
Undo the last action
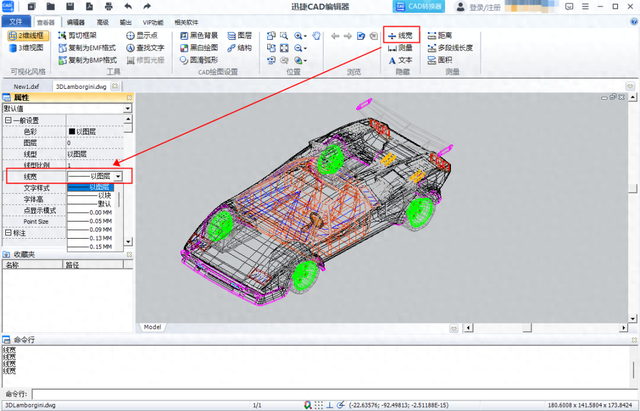click(x=128, y=7)
